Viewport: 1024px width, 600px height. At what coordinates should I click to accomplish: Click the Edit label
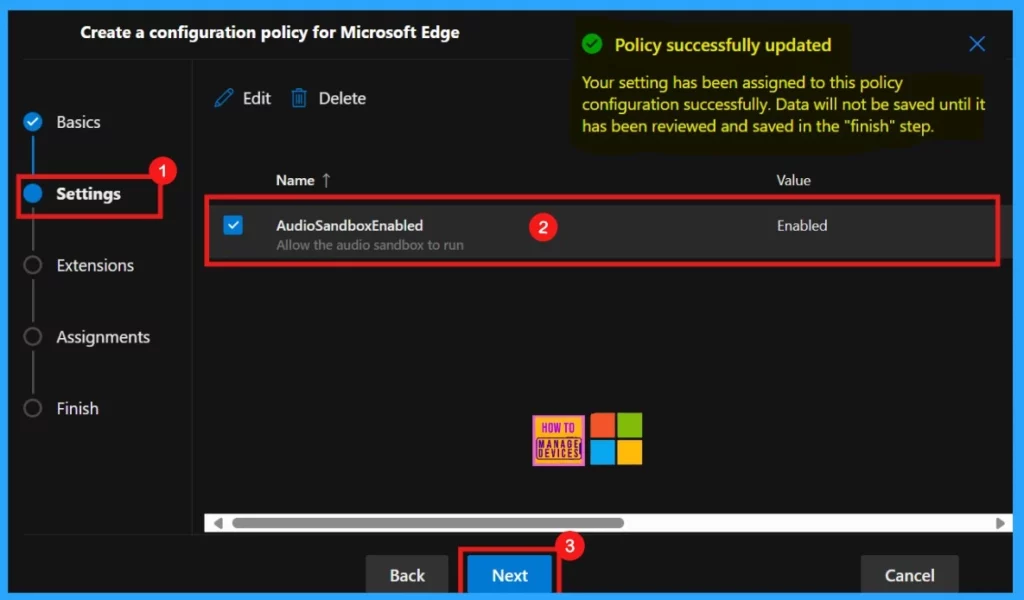click(x=257, y=99)
